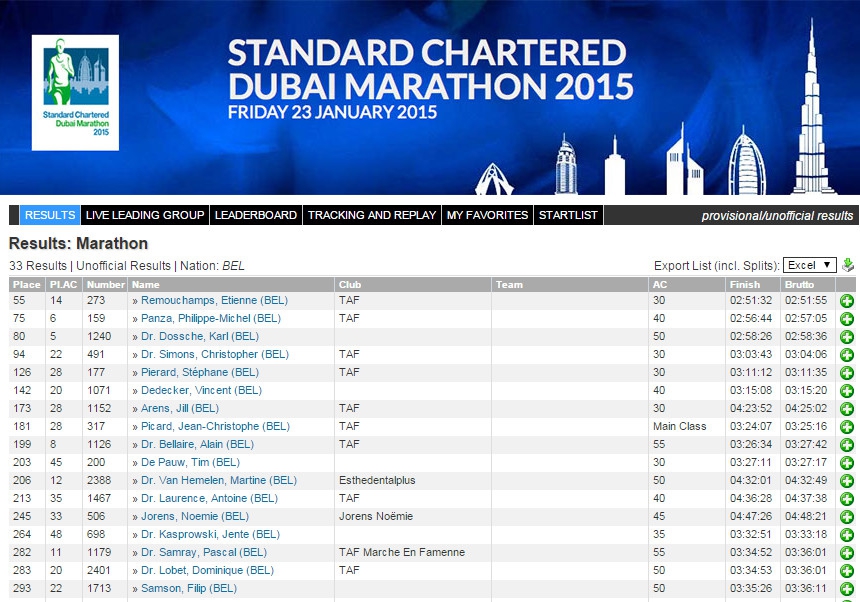
Task: Open runner link Panza, Philippe-Michel (BEL)
Action: coord(211,319)
